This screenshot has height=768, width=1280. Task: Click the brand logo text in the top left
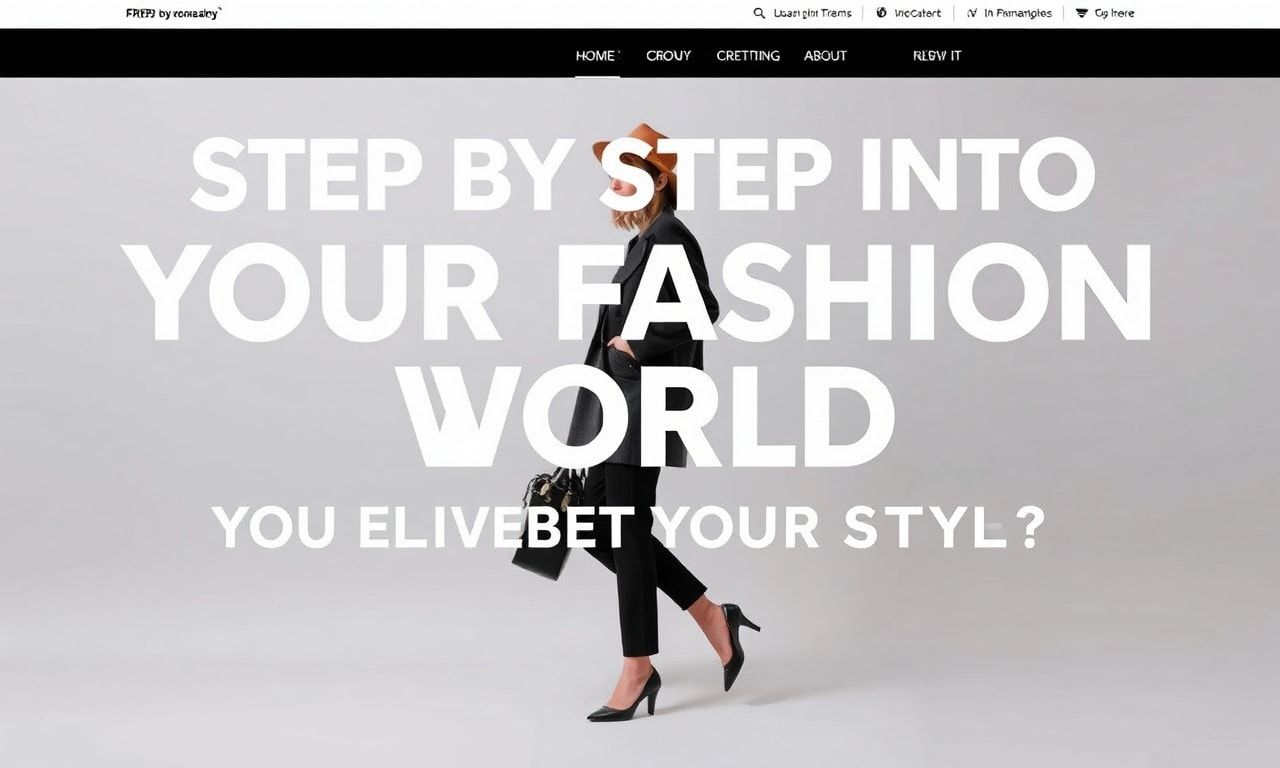(173, 13)
